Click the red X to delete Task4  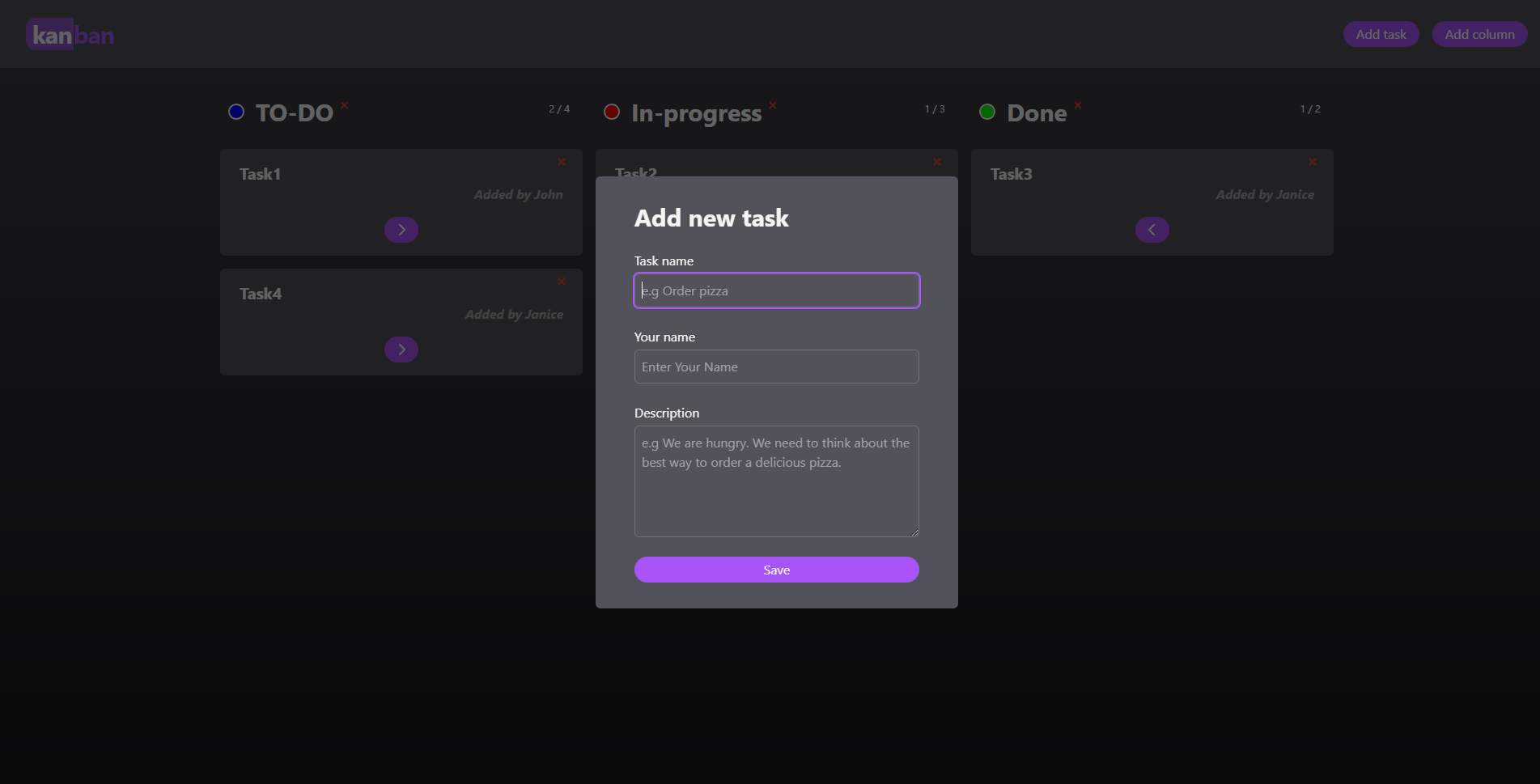tap(562, 282)
